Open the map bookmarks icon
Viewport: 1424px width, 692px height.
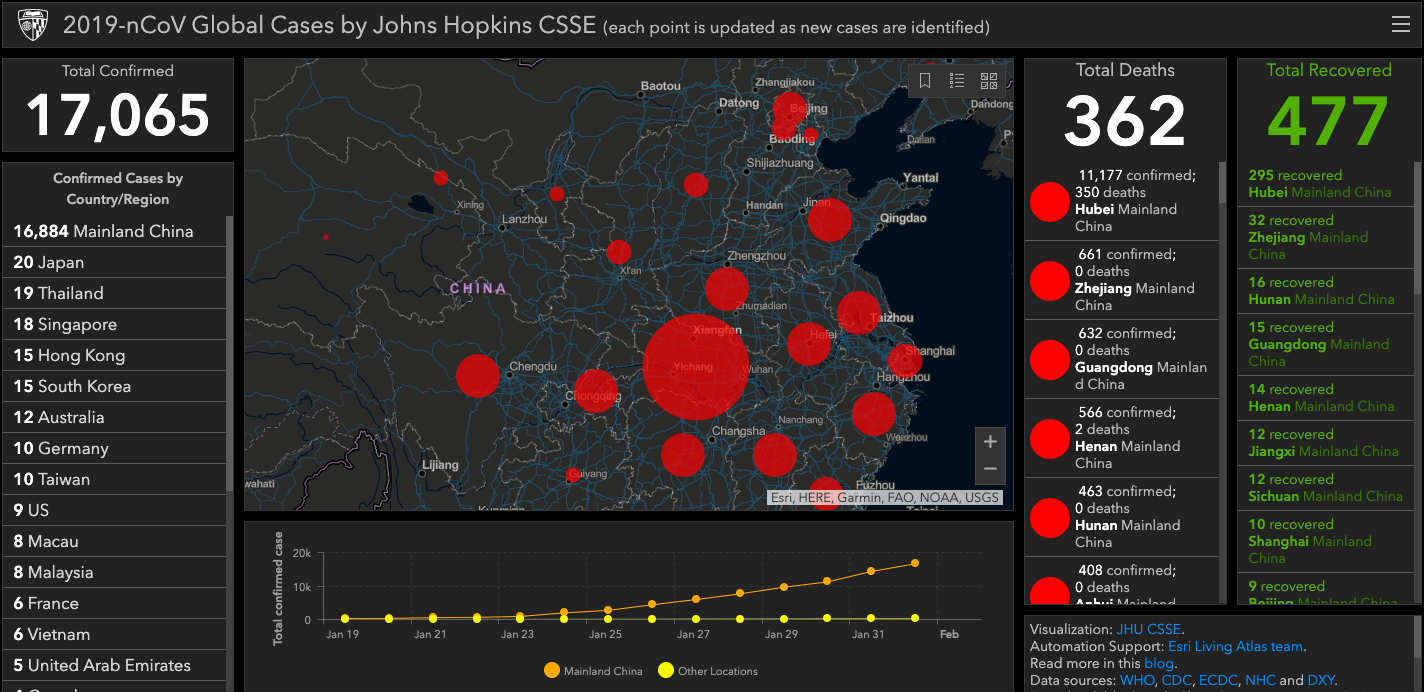pos(925,81)
